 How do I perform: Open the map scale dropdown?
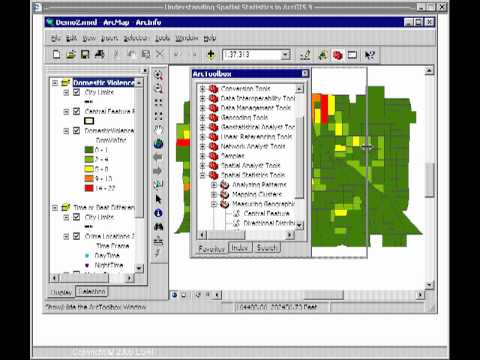(285, 55)
